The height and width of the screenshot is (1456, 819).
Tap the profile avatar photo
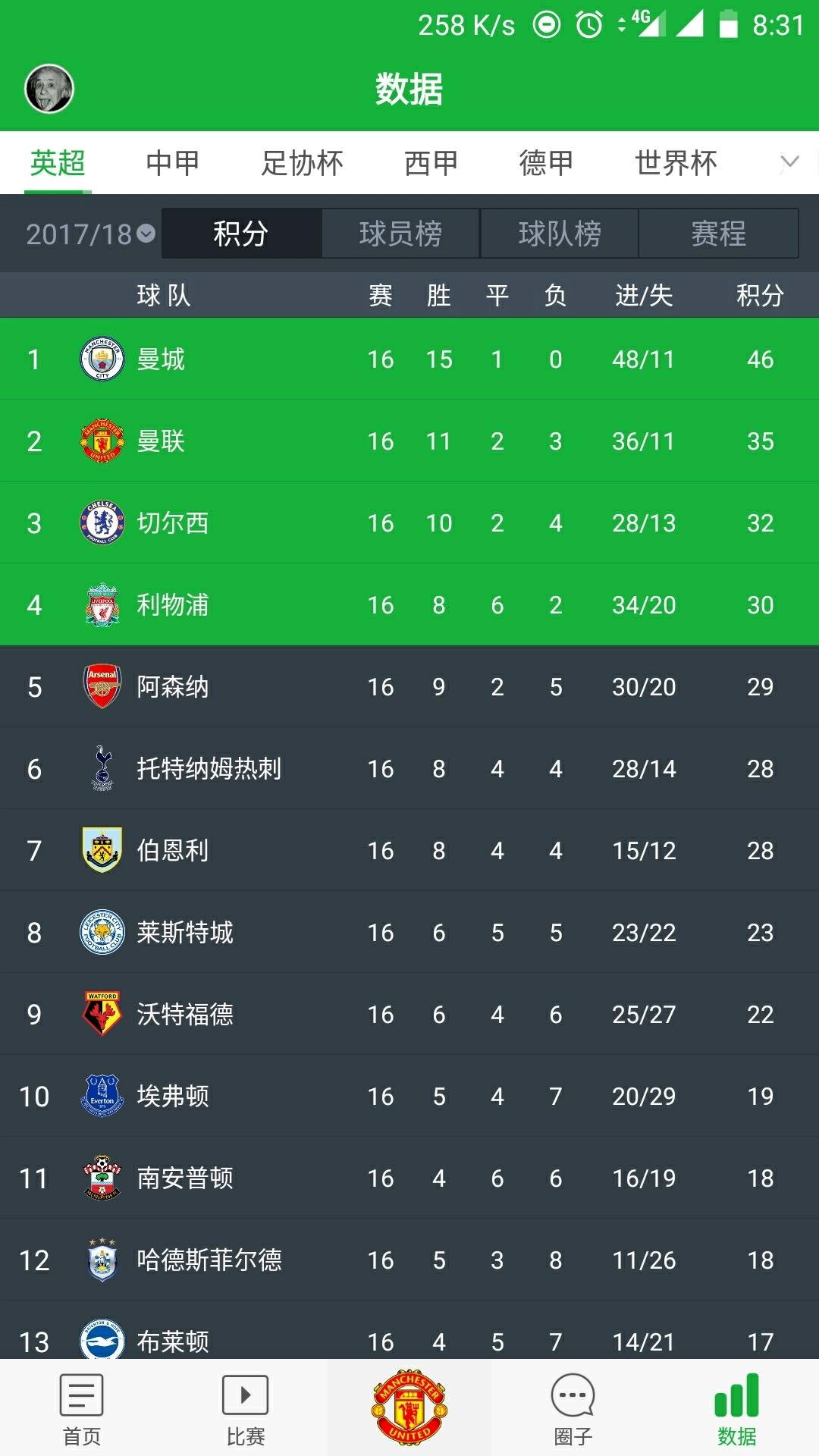[x=48, y=87]
